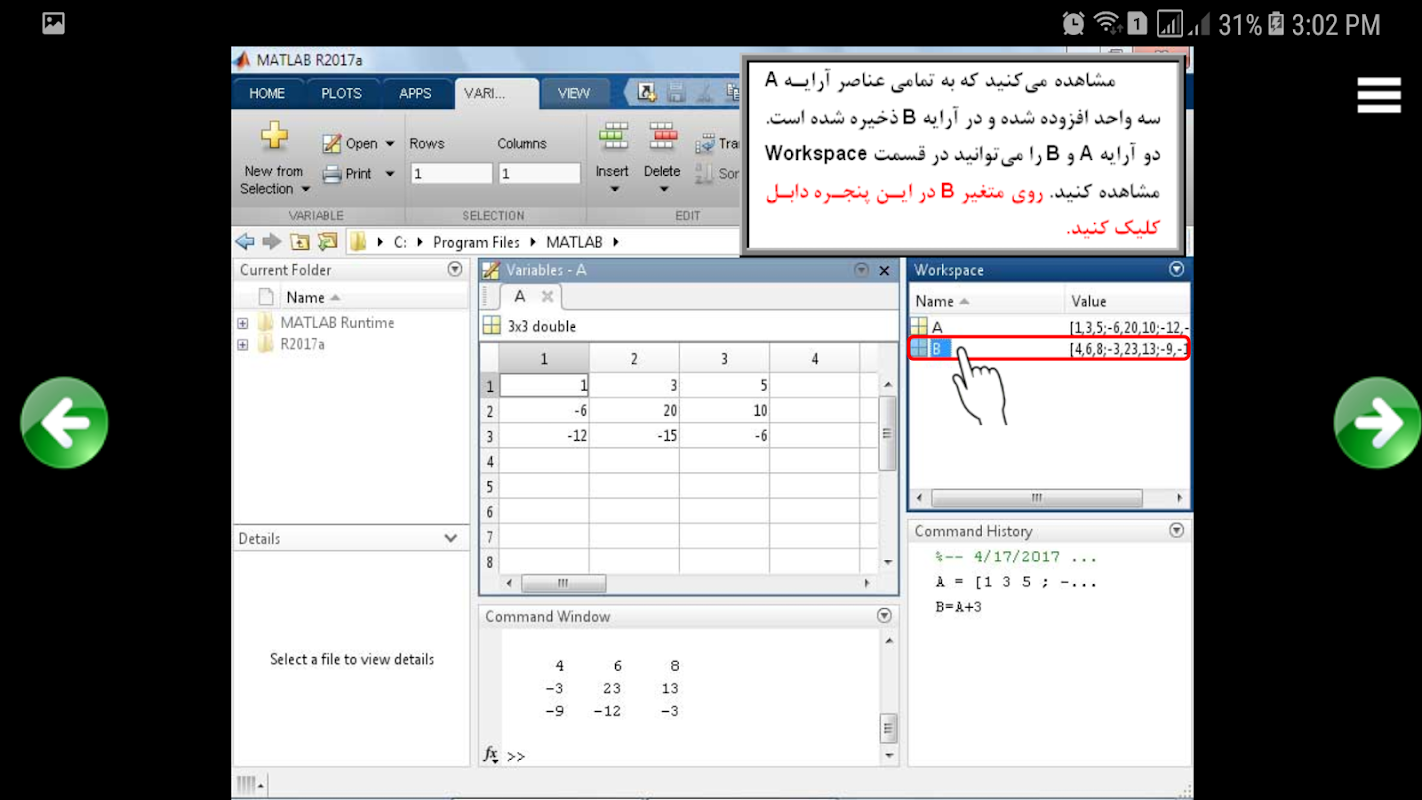This screenshot has height=800, width=1422.
Task: Tap the green next arrow button
Action: [1377, 422]
